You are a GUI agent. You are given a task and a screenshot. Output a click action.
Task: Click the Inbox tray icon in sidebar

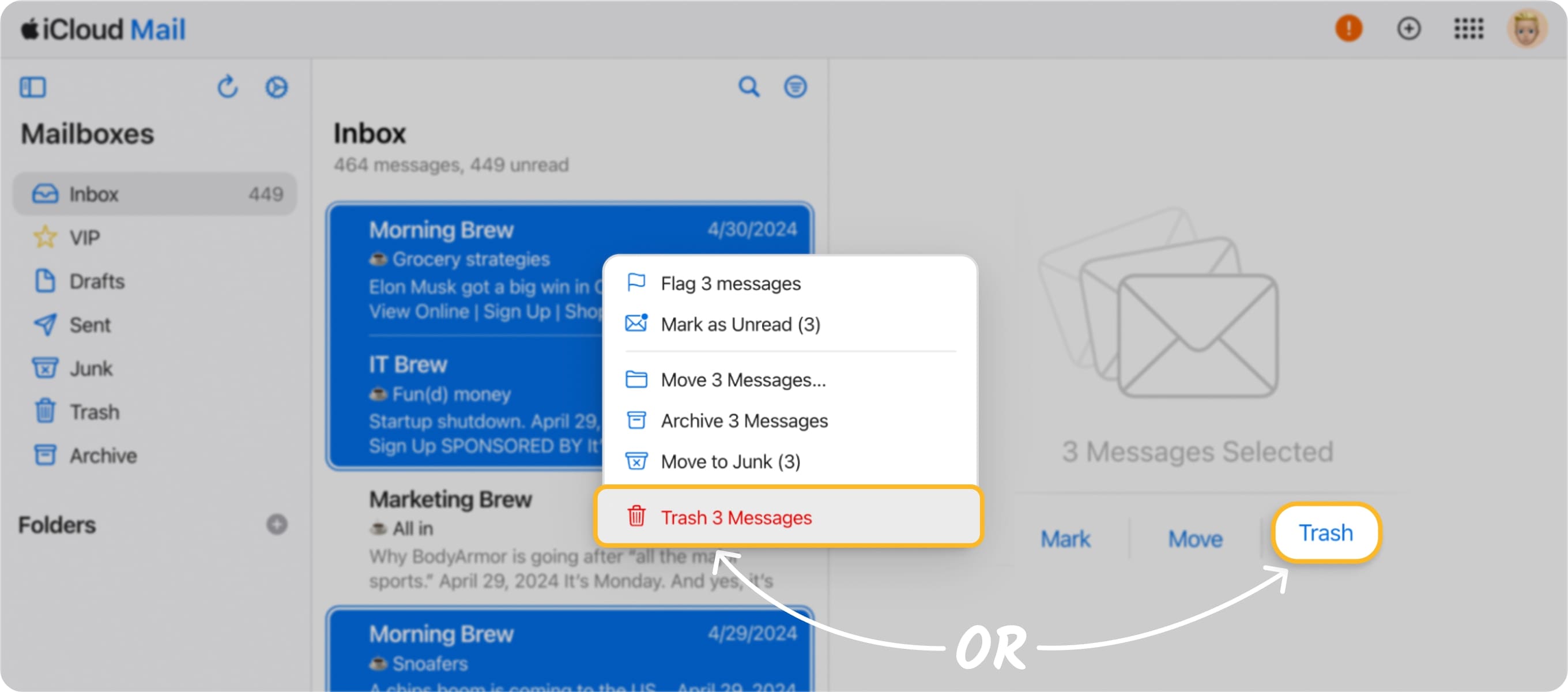pos(45,194)
